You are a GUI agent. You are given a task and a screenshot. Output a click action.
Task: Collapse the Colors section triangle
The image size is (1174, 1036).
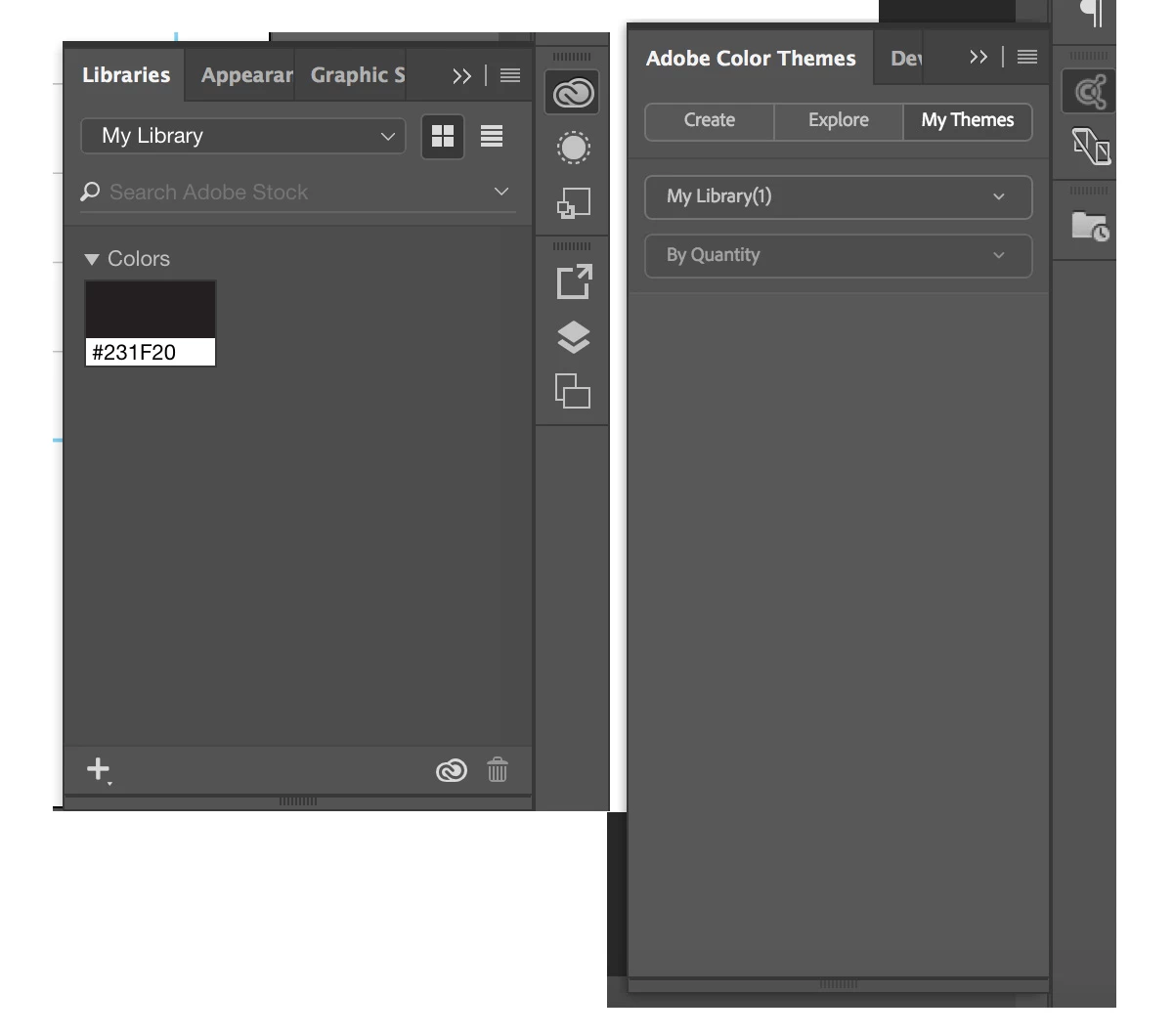click(x=92, y=259)
